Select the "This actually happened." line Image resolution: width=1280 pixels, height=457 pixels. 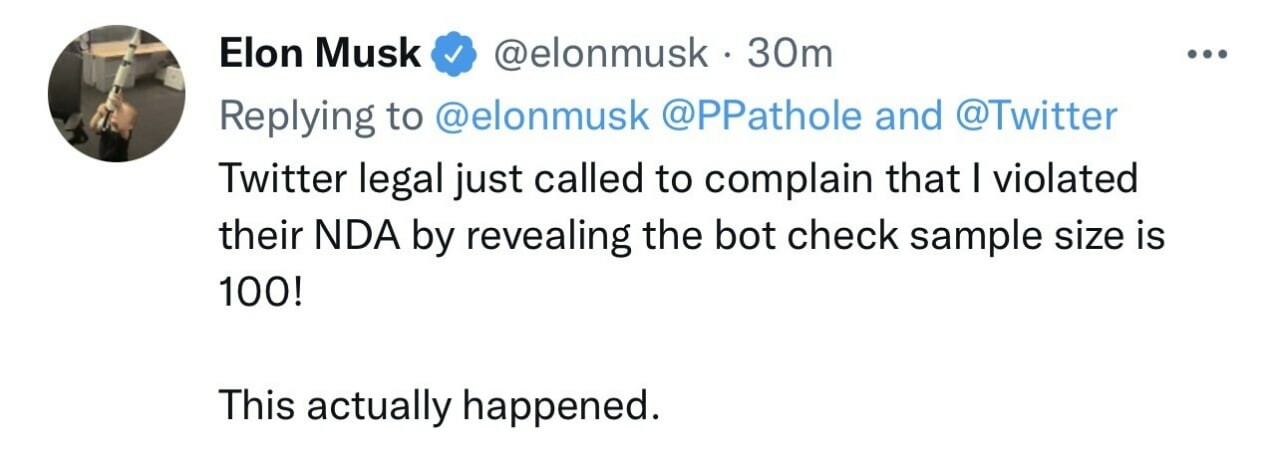[x=439, y=405]
